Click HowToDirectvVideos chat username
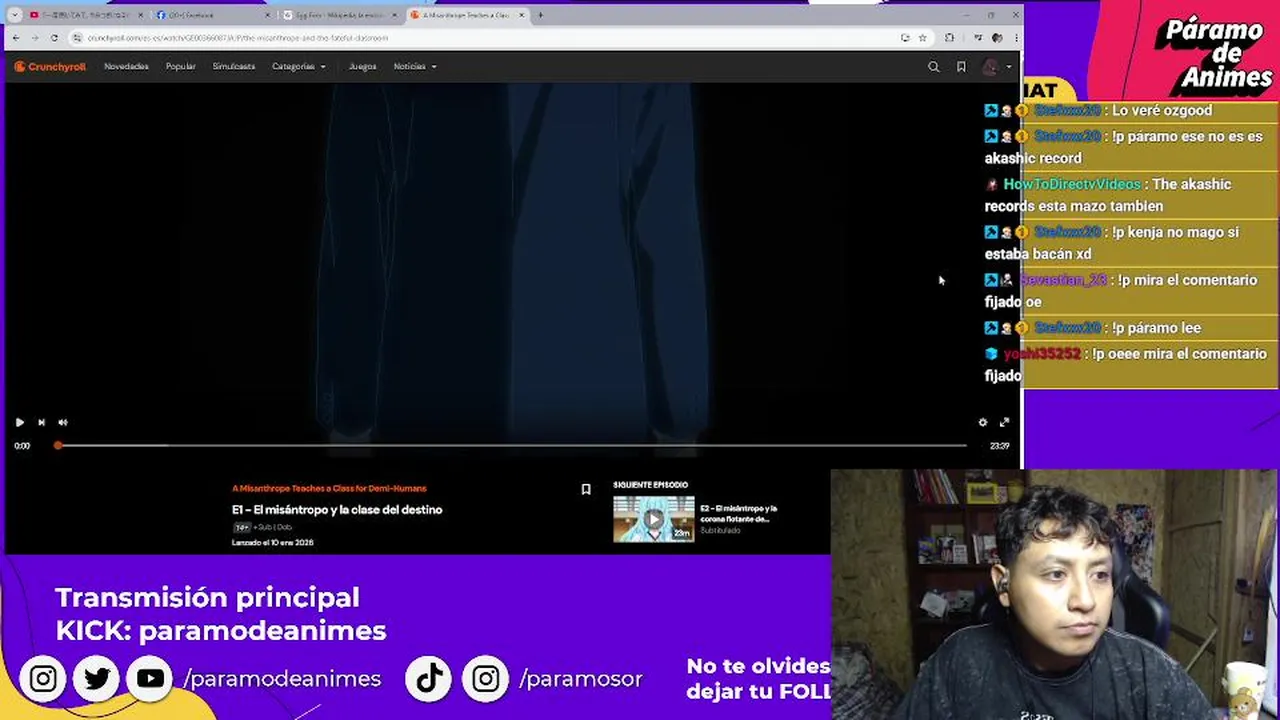 click(1072, 184)
